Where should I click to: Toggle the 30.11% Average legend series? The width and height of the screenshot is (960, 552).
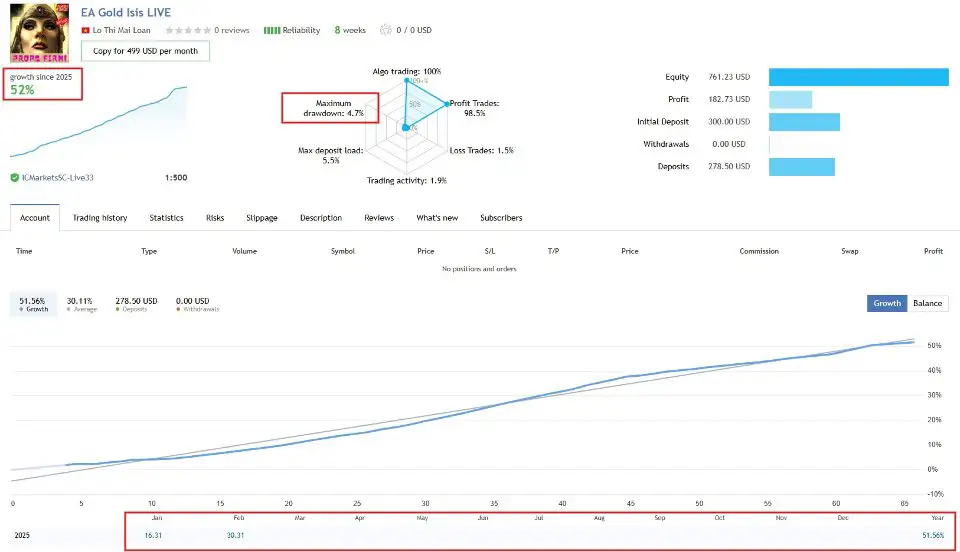point(80,303)
